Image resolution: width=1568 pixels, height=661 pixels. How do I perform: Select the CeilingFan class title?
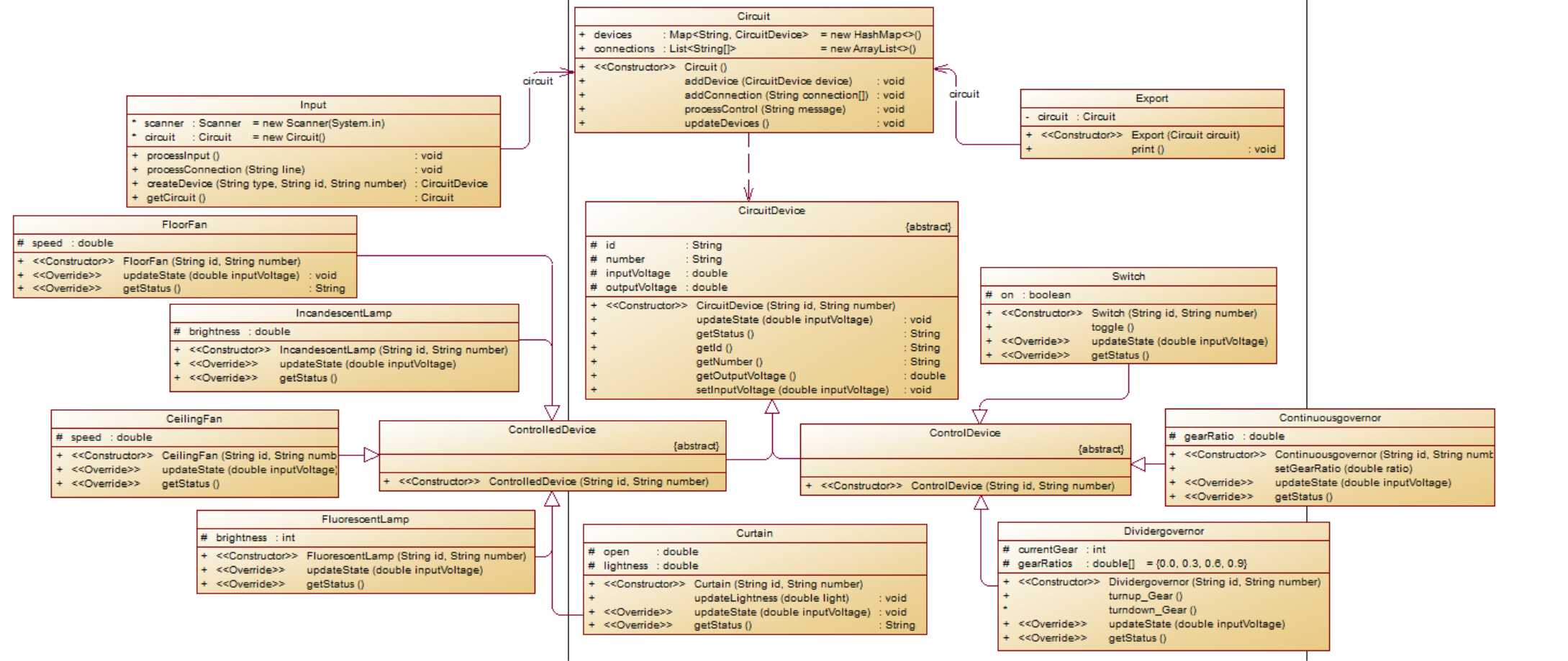(x=194, y=419)
